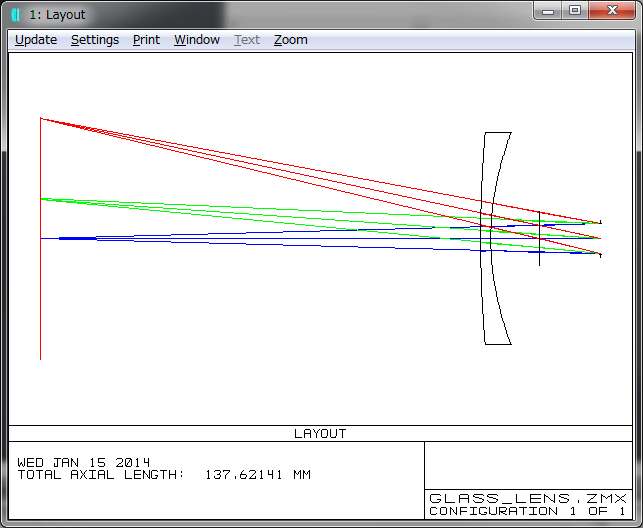
Task: Open the Update menu
Action: (x=36, y=40)
